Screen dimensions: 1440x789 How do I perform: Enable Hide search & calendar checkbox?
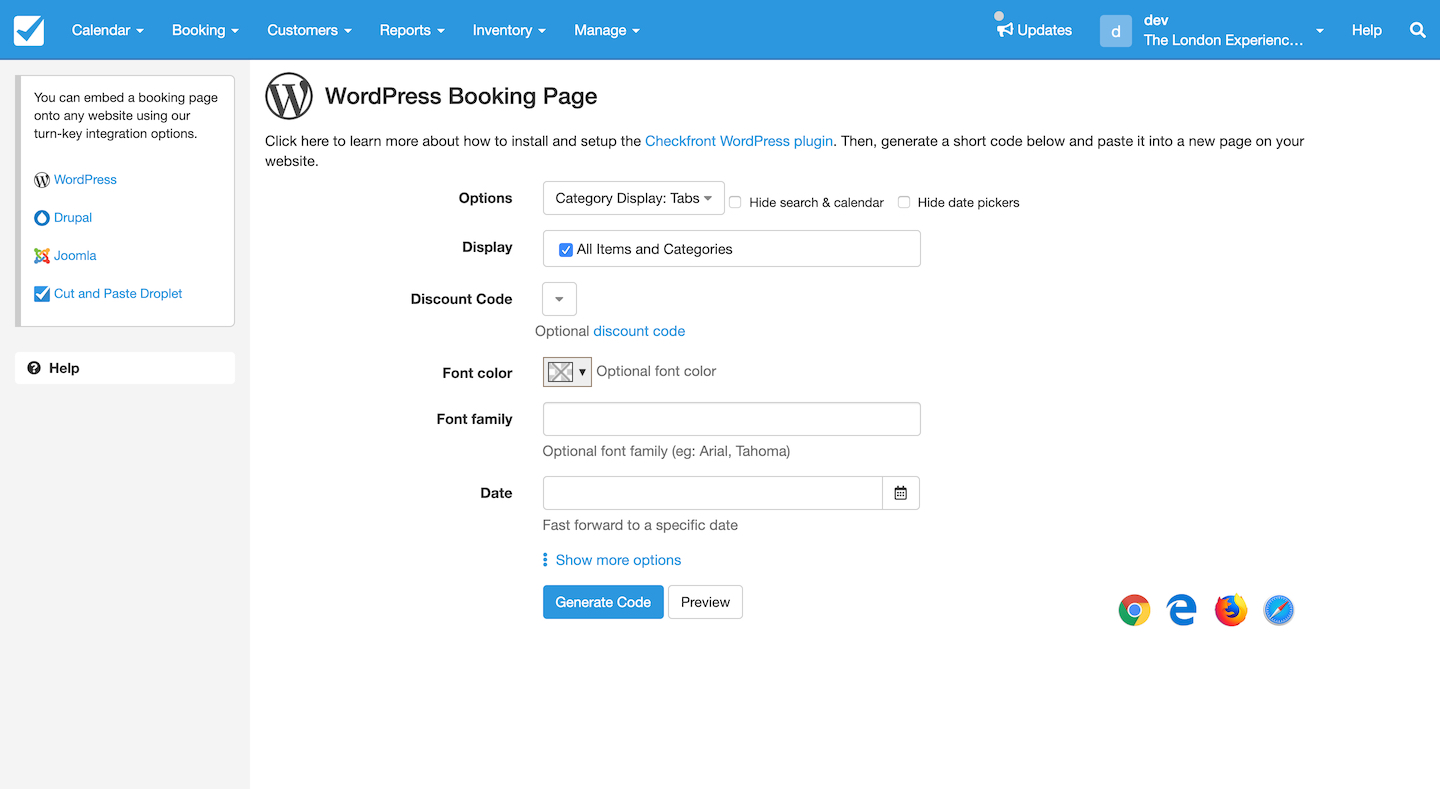click(x=735, y=202)
